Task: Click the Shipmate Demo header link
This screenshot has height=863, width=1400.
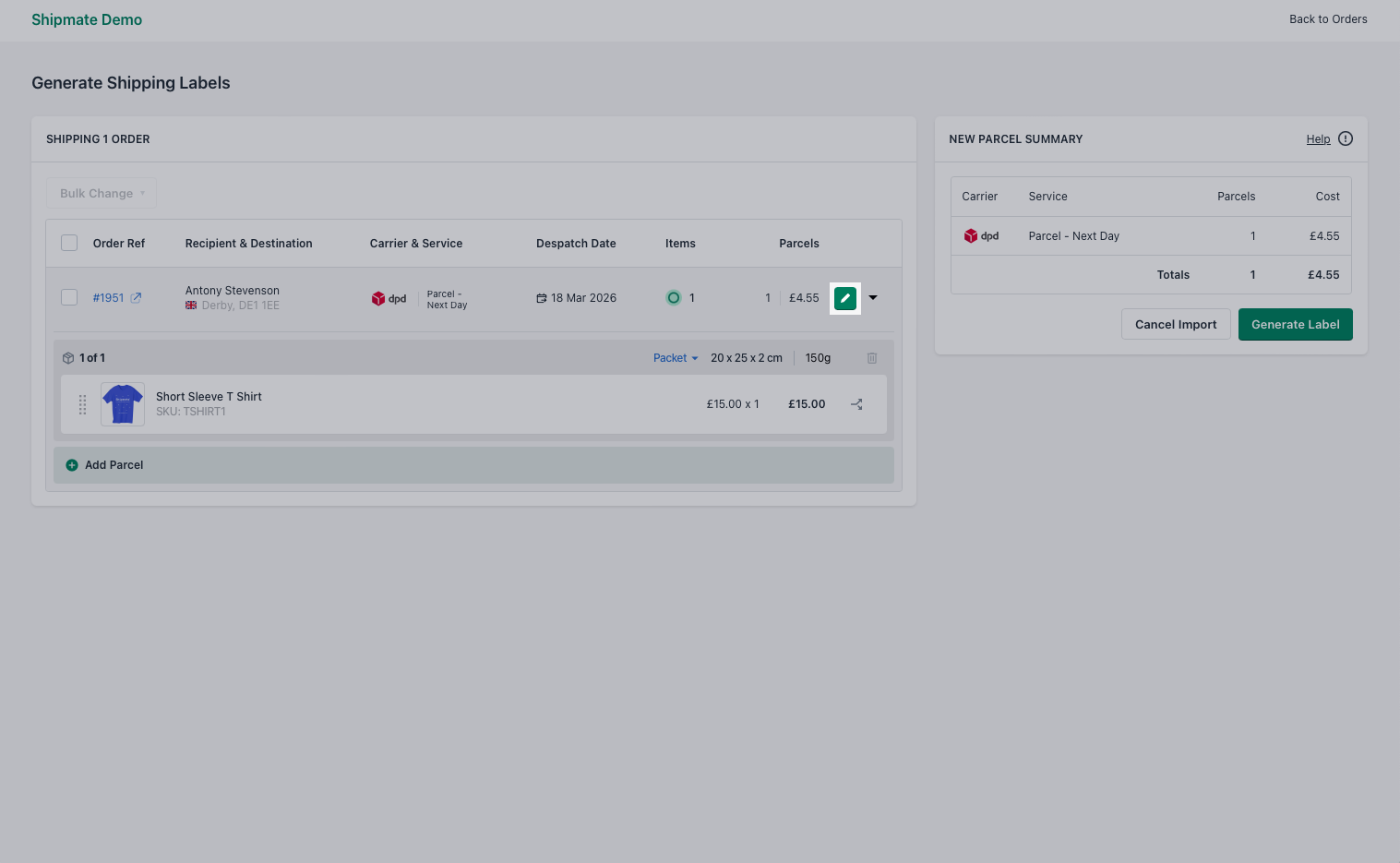Action: pos(87,19)
